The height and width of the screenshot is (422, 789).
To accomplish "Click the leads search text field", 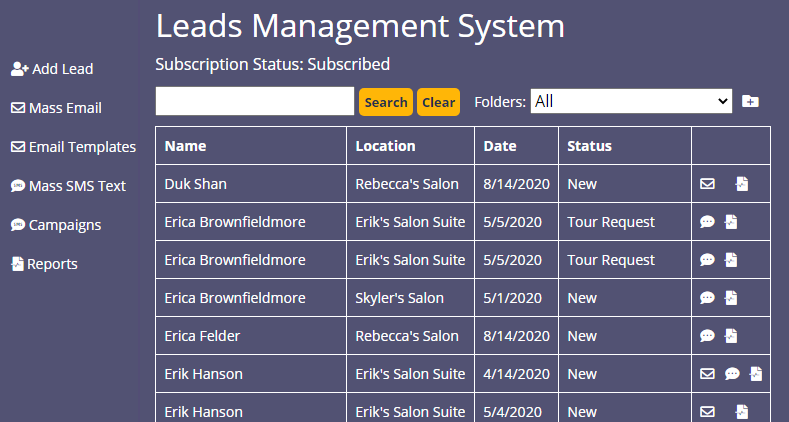I will [x=255, y=101].
